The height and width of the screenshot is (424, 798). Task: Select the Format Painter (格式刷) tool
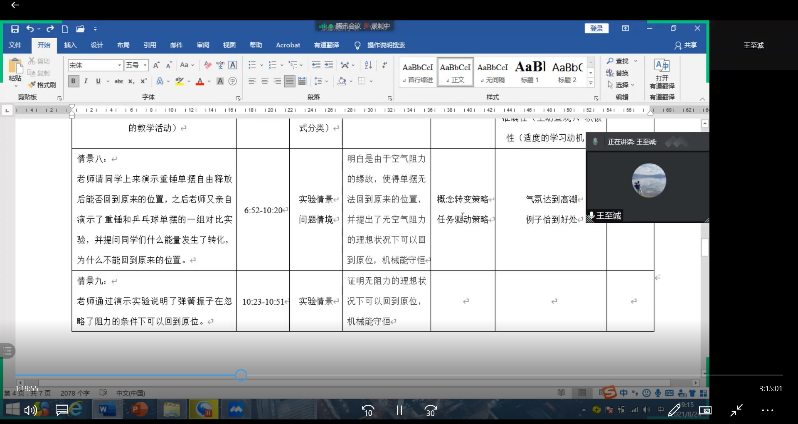[43, 85]
